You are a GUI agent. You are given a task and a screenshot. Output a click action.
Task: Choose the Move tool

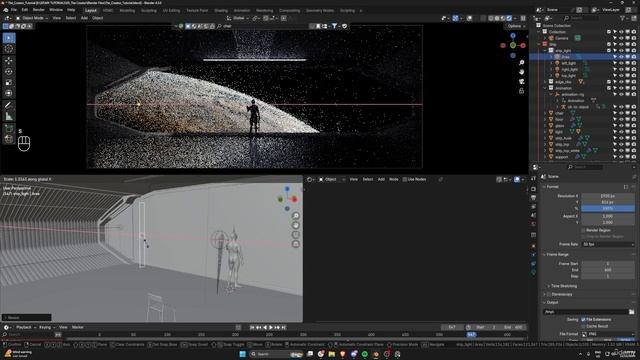(9, 61)
